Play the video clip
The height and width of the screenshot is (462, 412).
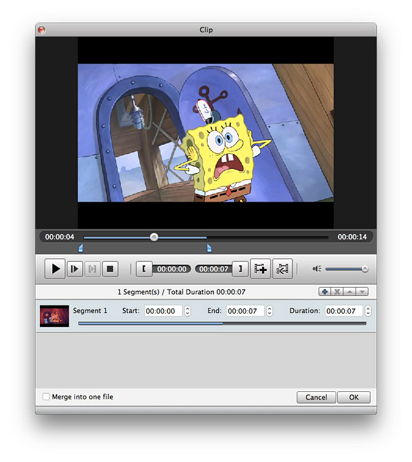[x=55, y=268]
